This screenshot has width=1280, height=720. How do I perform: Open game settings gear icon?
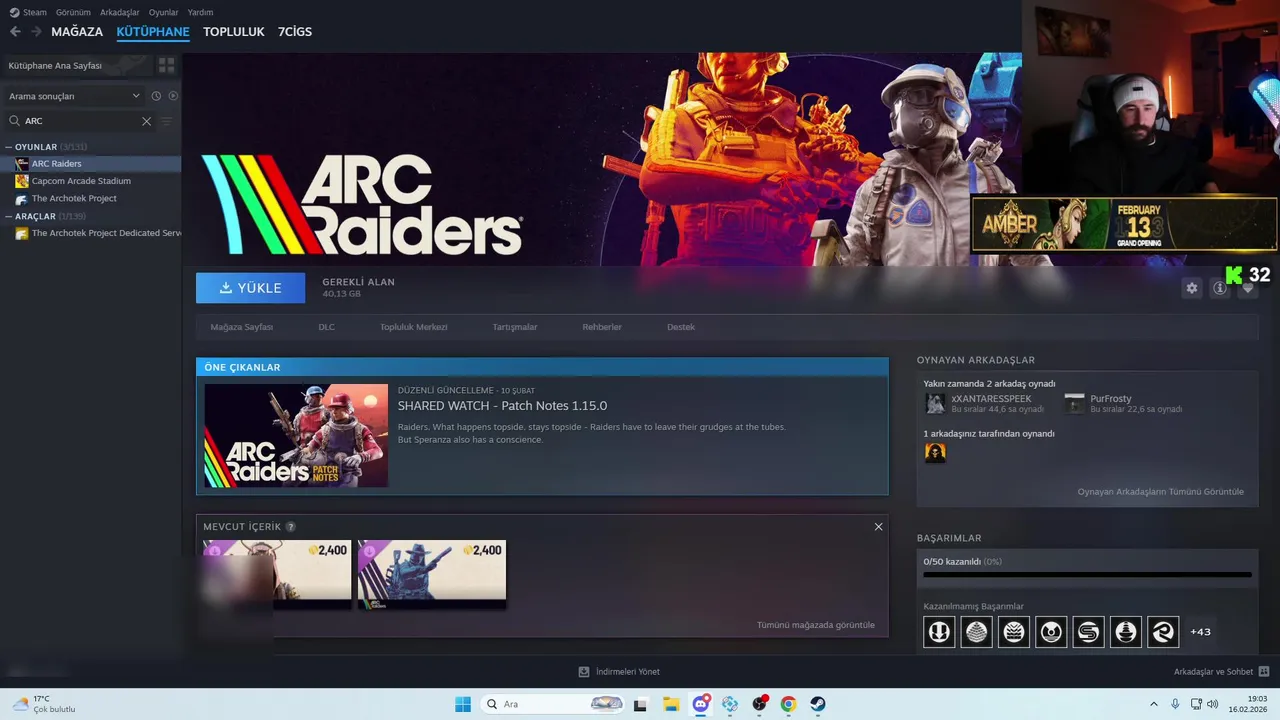coord(1192,288)
